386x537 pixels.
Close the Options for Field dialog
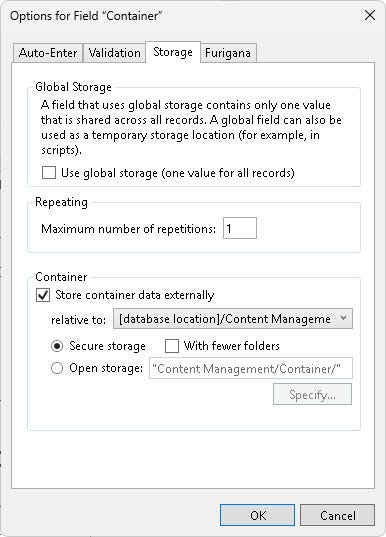[x=370, y=15]
